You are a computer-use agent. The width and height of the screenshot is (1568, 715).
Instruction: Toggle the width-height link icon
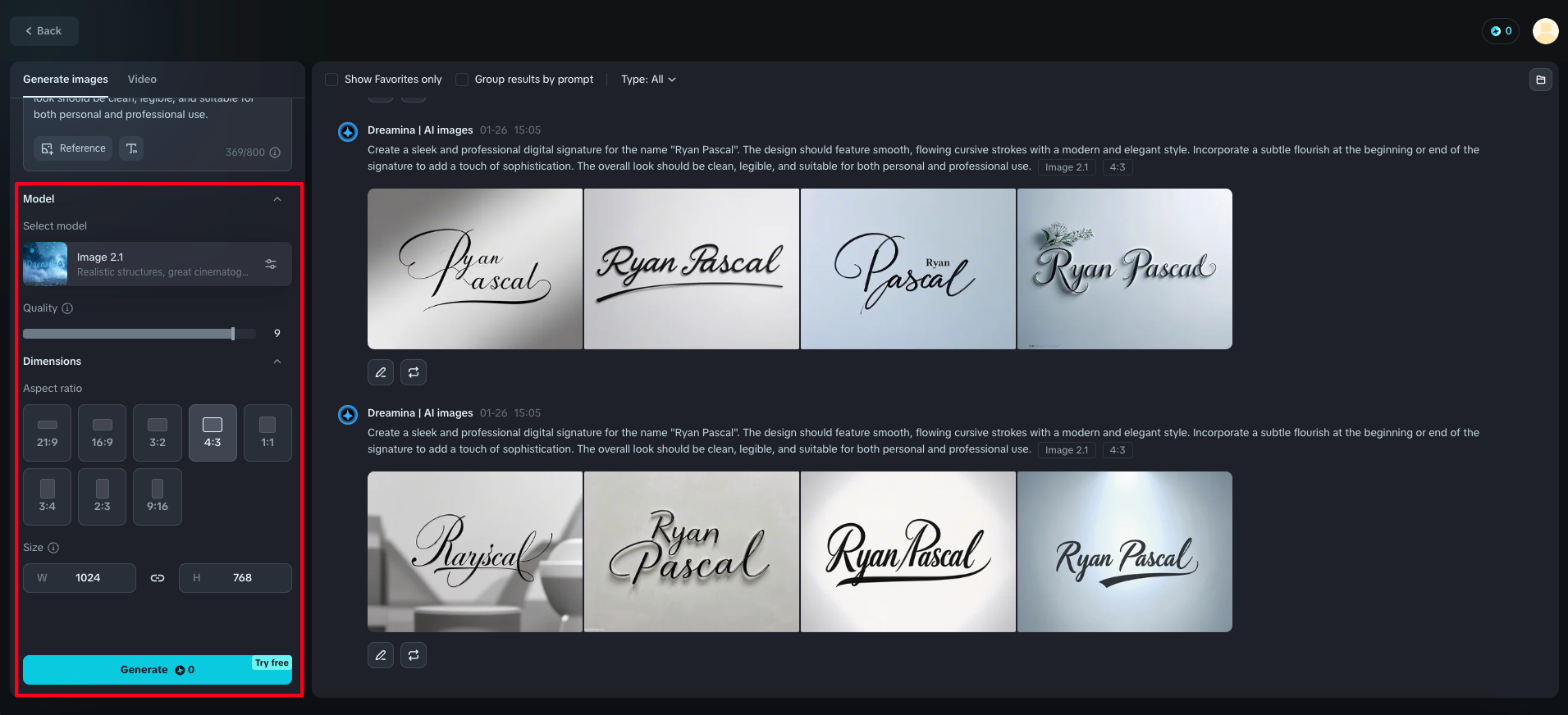pos(158,578)
